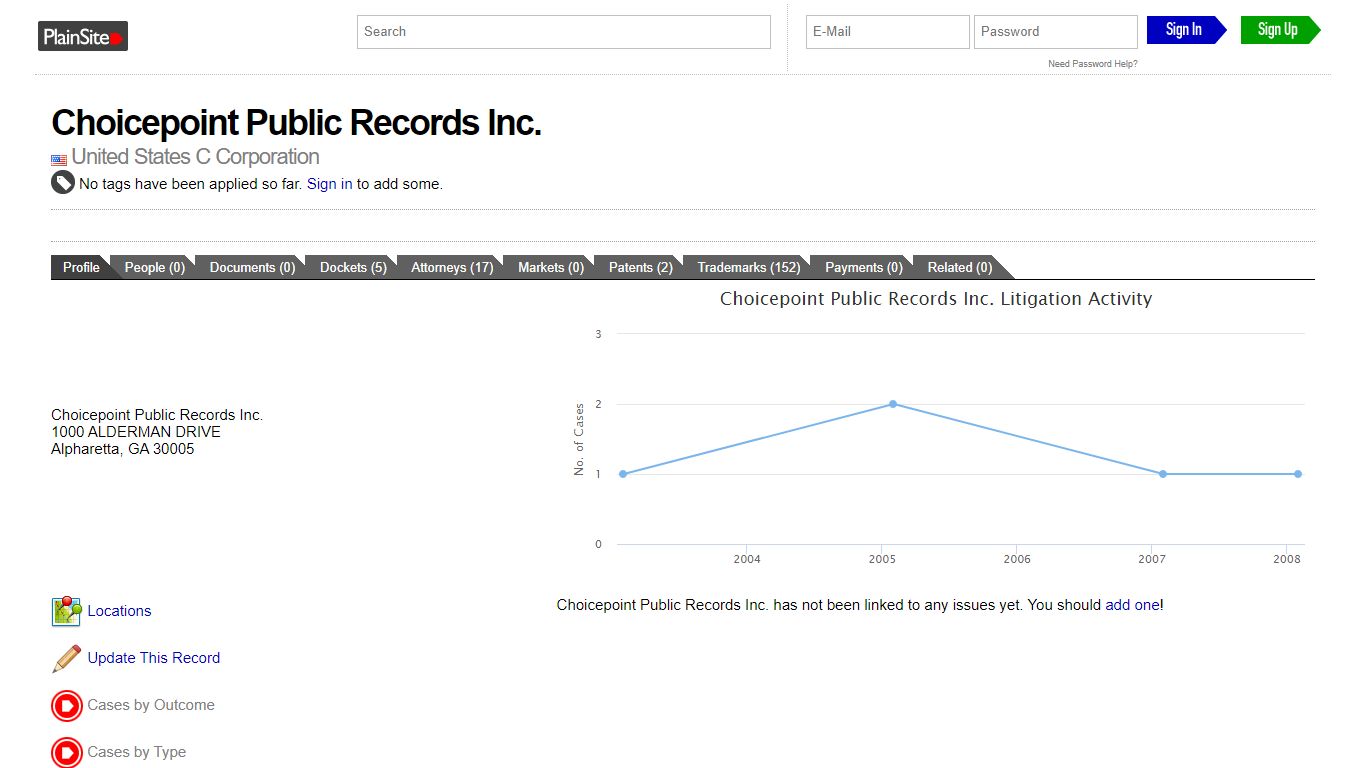Click the 'Choicepoint Public Records Inc.' heading
Screen dimensions: 1366x768
coord(296,123)
